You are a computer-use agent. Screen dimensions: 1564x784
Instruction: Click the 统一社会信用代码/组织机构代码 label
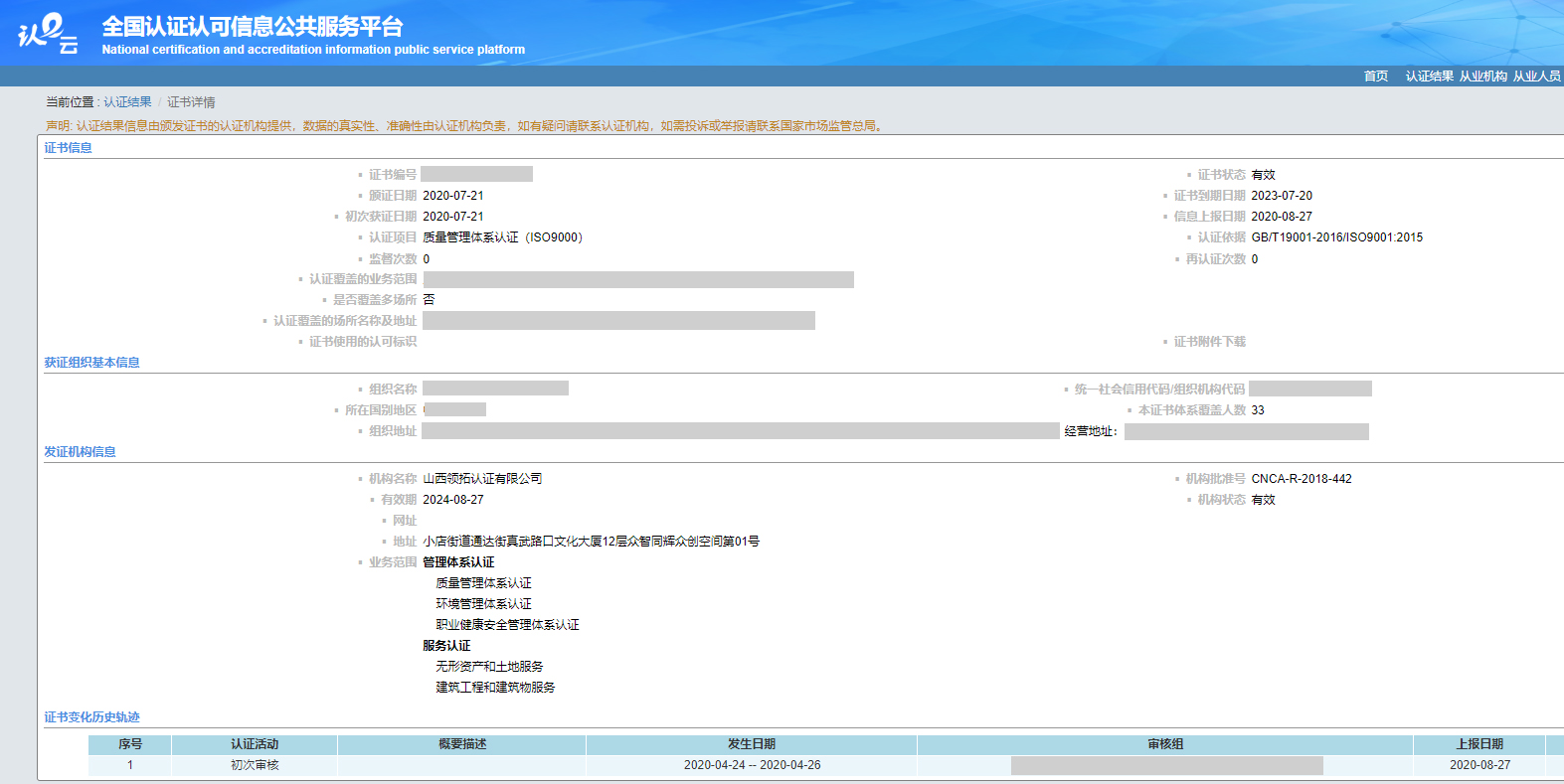pos(1159,390)
